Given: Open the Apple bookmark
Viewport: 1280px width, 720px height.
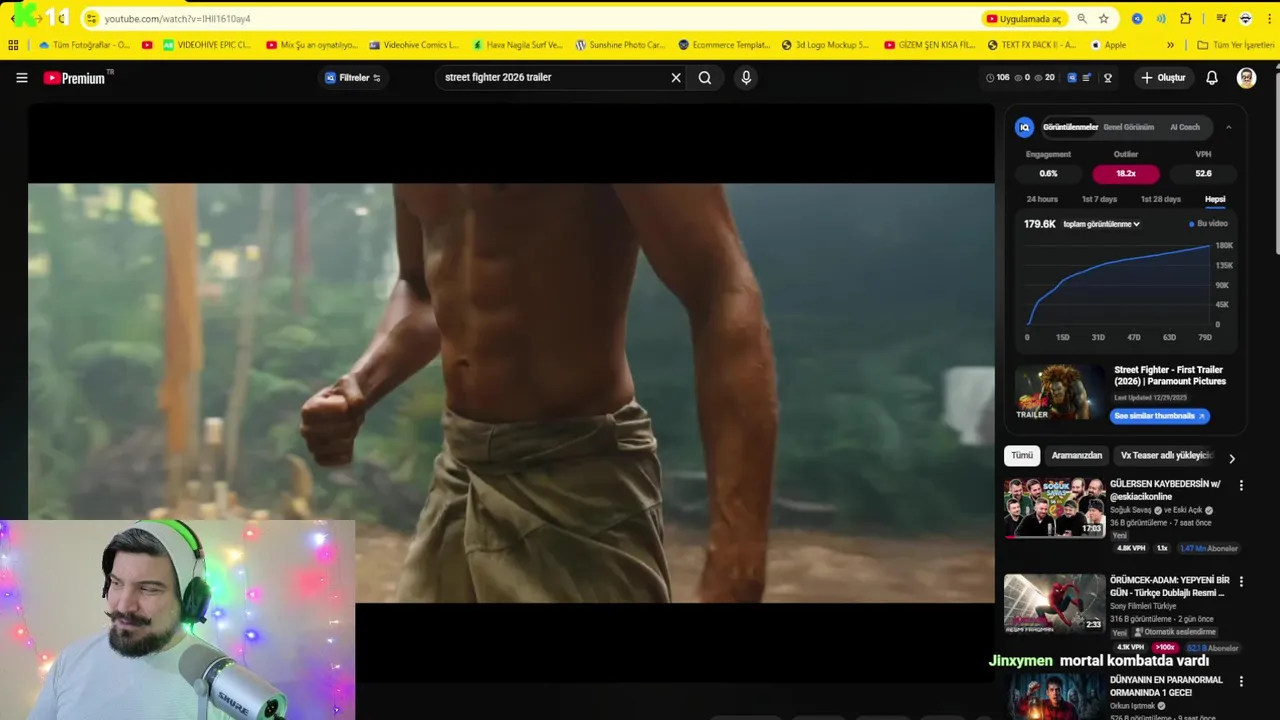Looking at the screenshot, I should tap(1108, 45).
